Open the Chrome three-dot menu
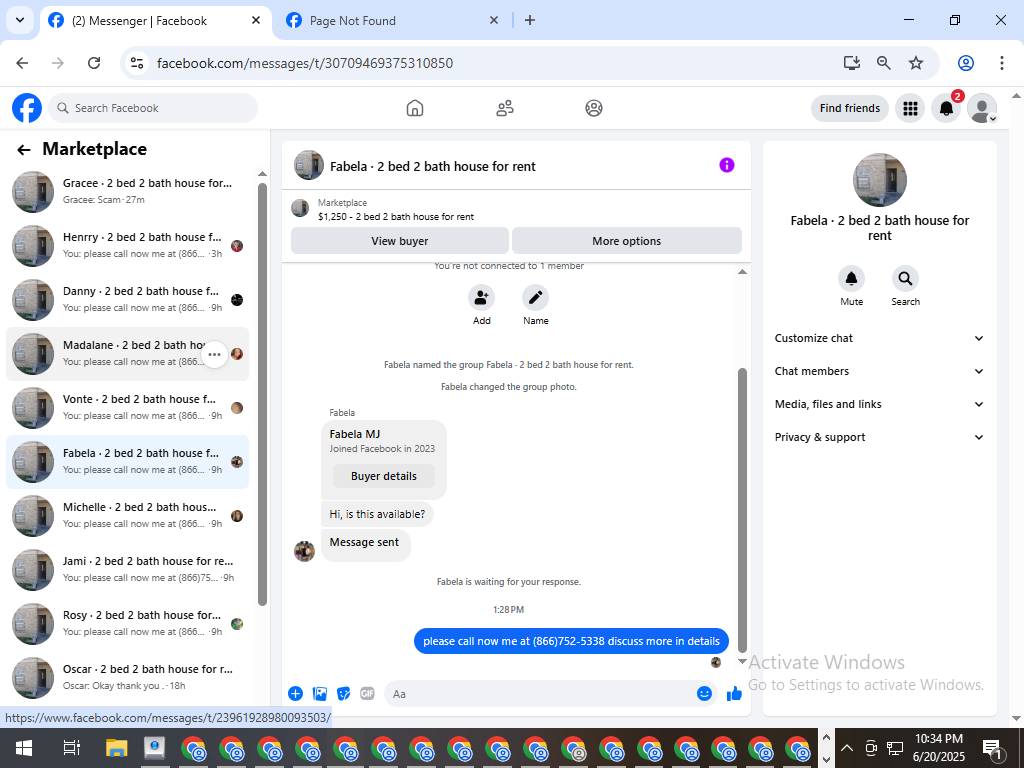1024x768 pixels. [1002, 63]
